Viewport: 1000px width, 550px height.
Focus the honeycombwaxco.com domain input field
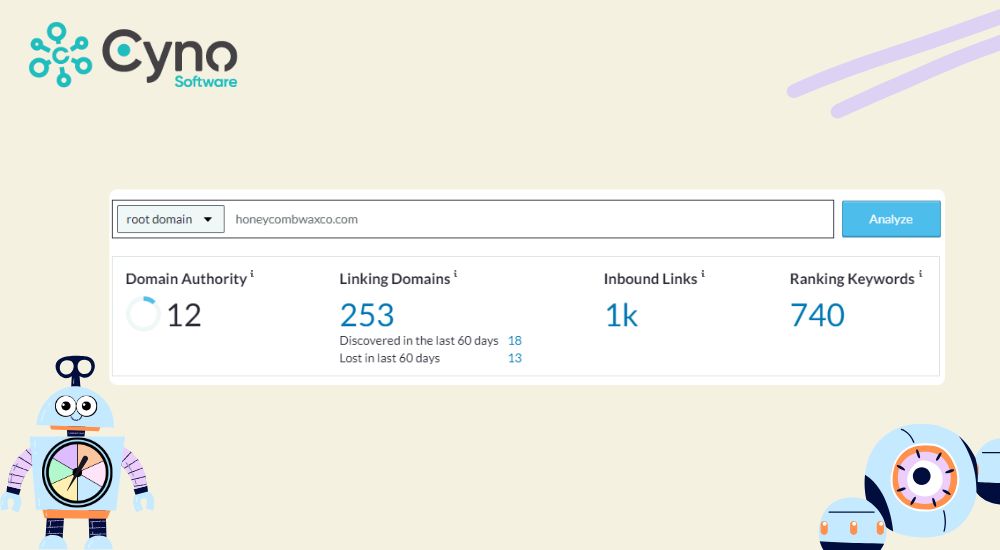(x=530, y=219)
